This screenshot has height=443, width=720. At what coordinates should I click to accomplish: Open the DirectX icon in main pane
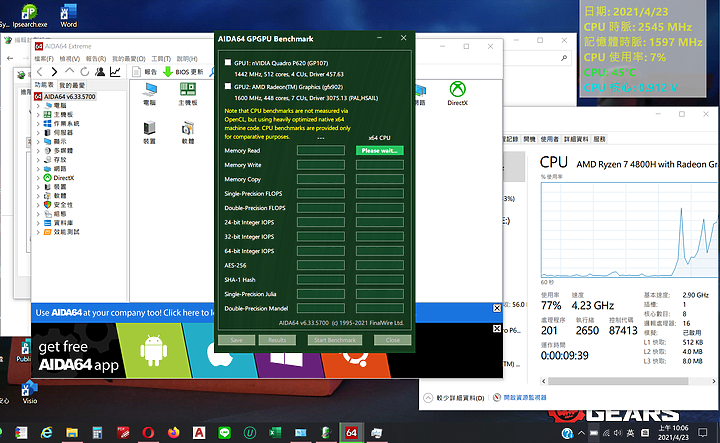(x=457, y=93)
